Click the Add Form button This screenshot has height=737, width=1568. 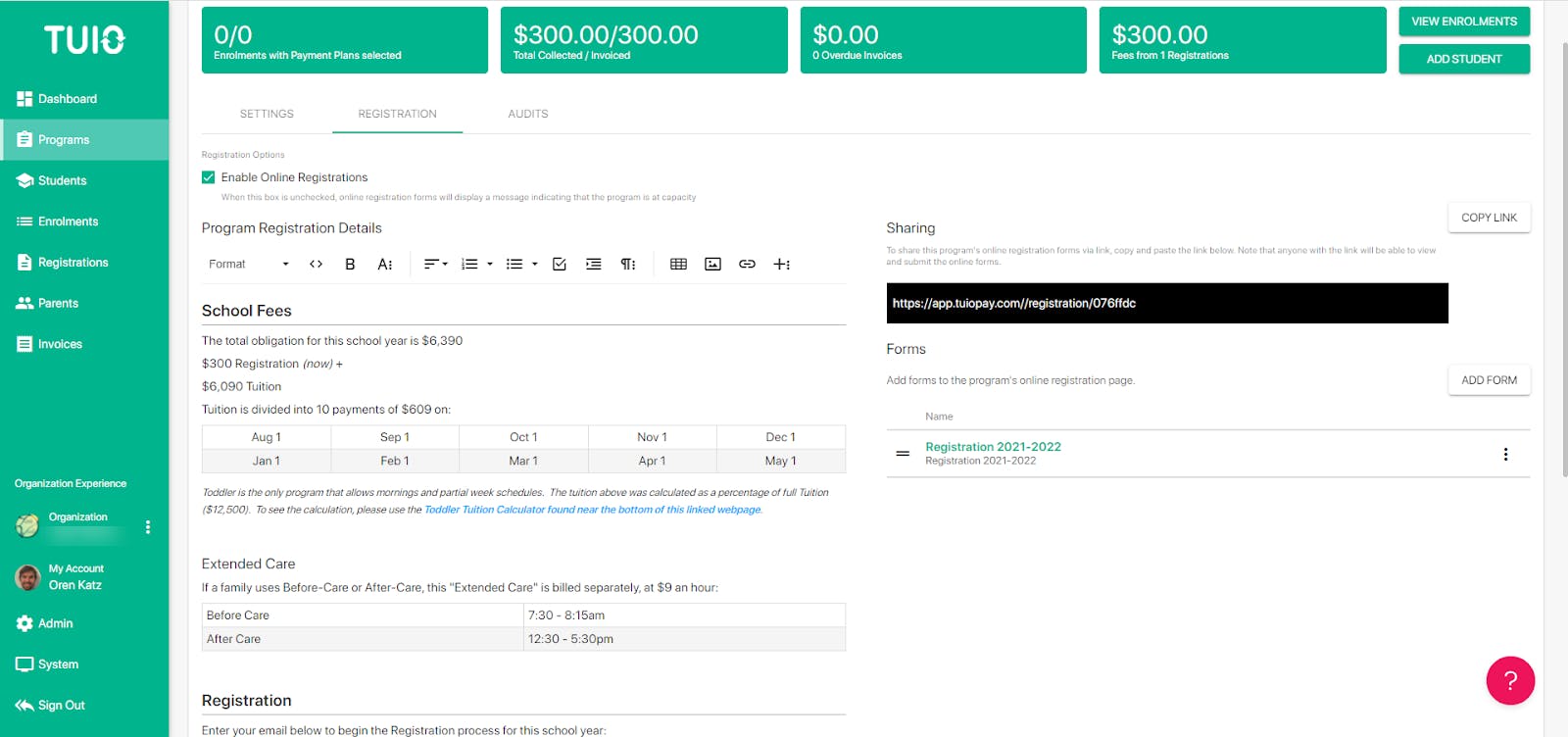point(1489,380)
